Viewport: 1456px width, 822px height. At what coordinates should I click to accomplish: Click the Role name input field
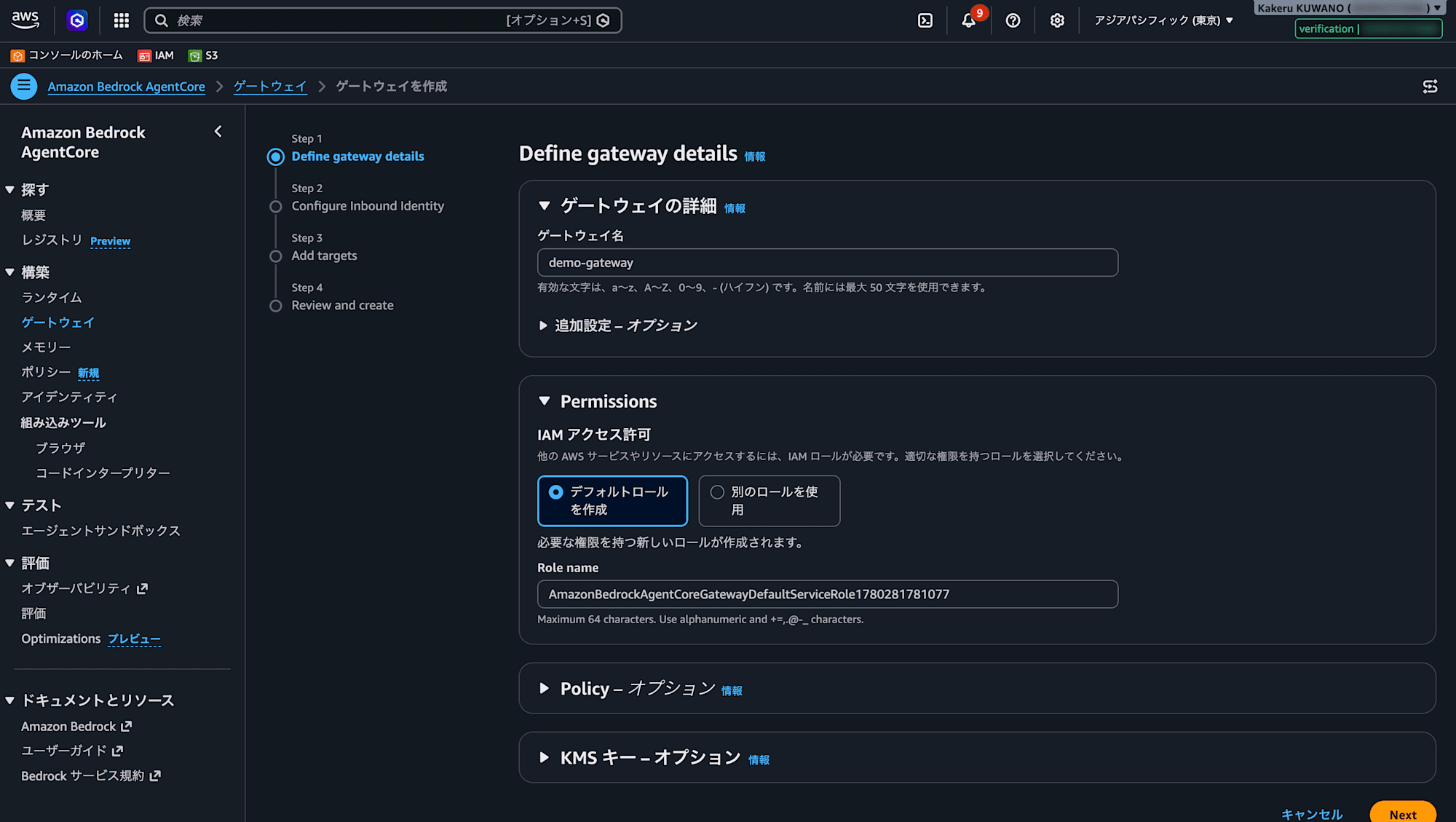pyautogui.click(x=828, y=594)
